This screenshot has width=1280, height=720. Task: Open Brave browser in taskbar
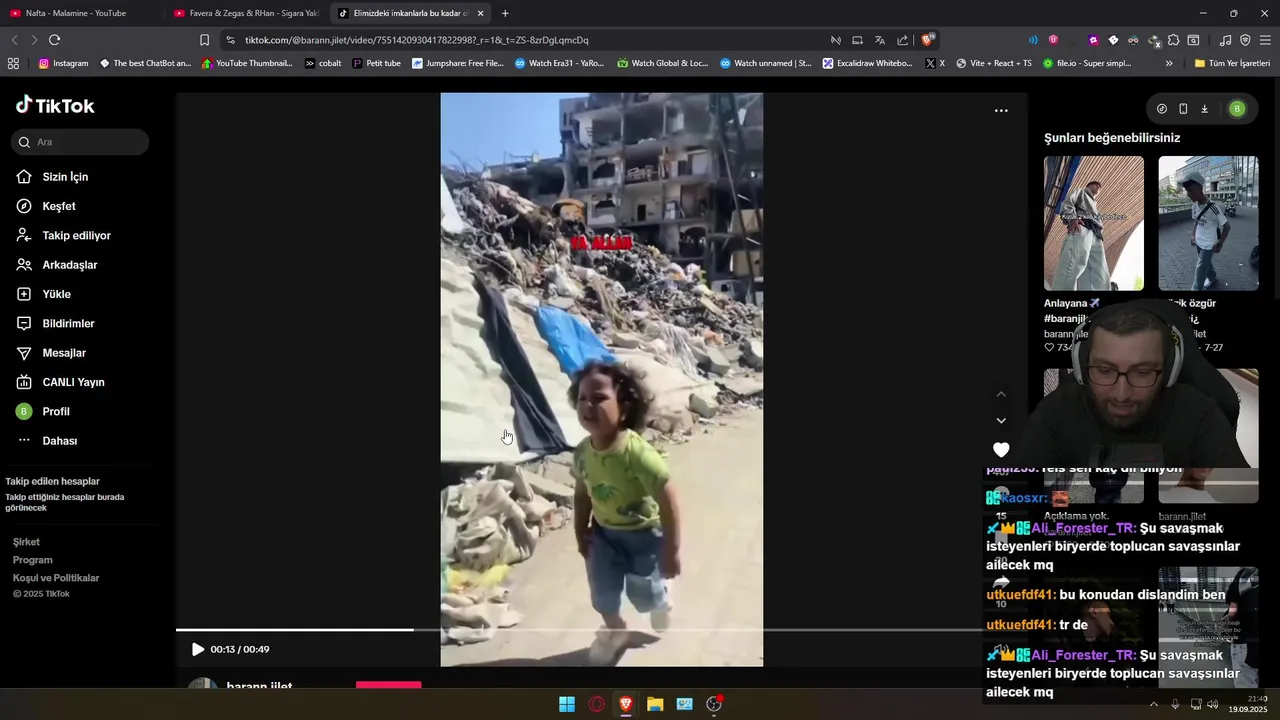coord(626,704)
